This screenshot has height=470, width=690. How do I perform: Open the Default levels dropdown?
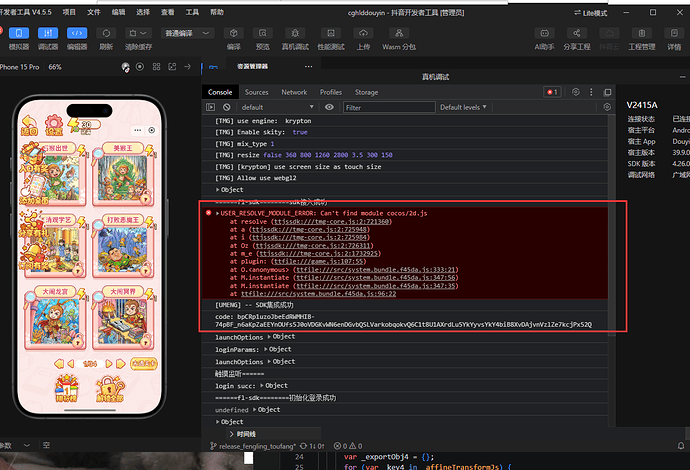pos(463,107)
